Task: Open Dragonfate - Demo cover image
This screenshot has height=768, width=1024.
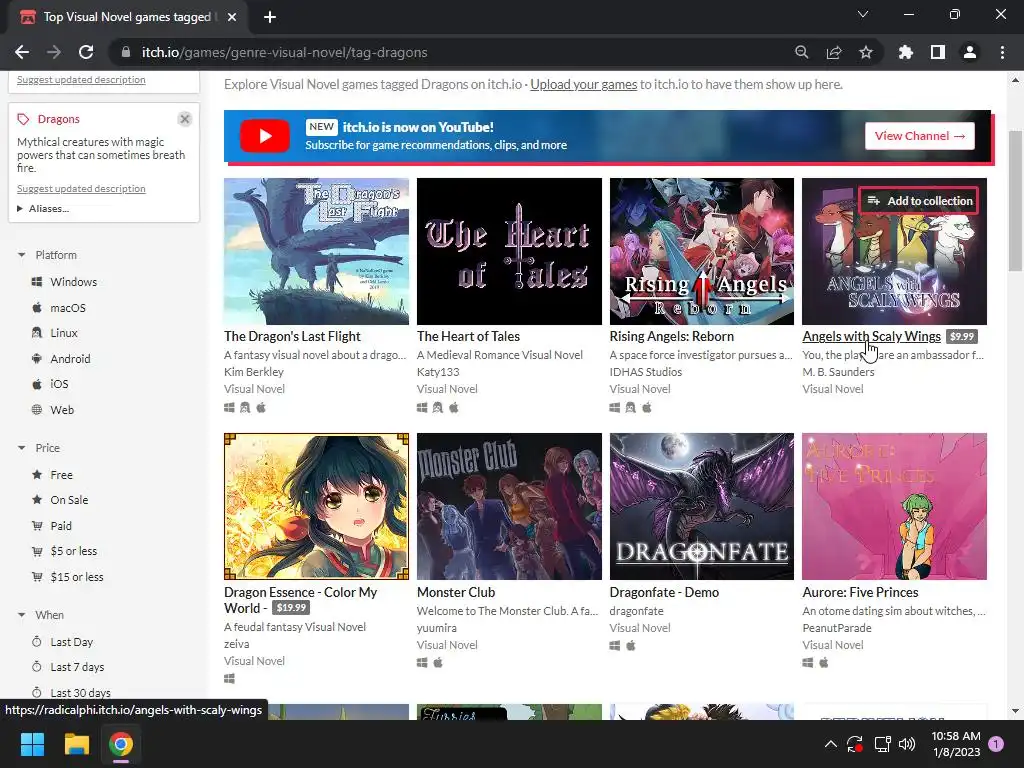Action: tap(701, 506)
